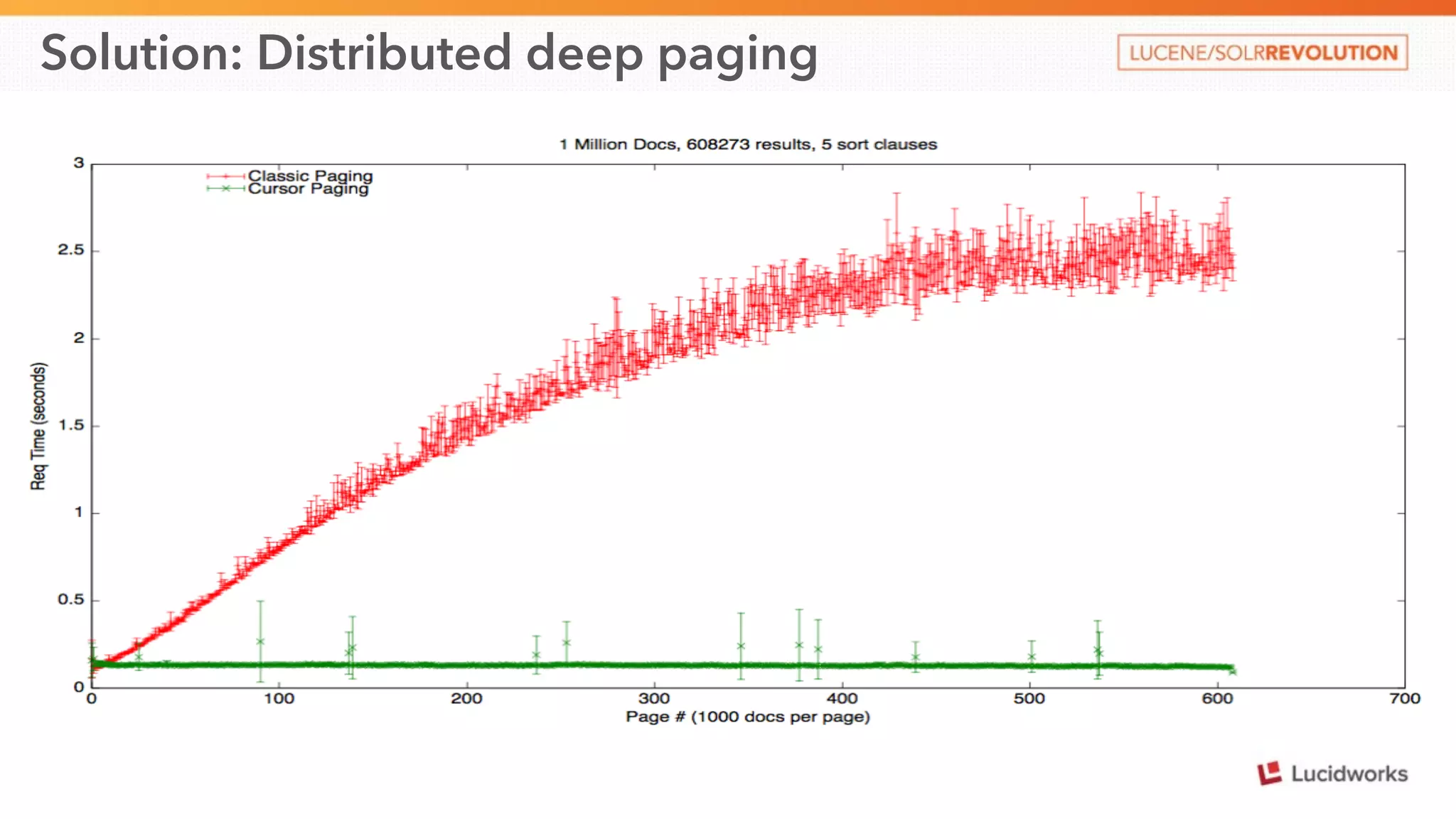
Task: Click the y-axis tick label '2'
Action: click(x=79, y=338)
